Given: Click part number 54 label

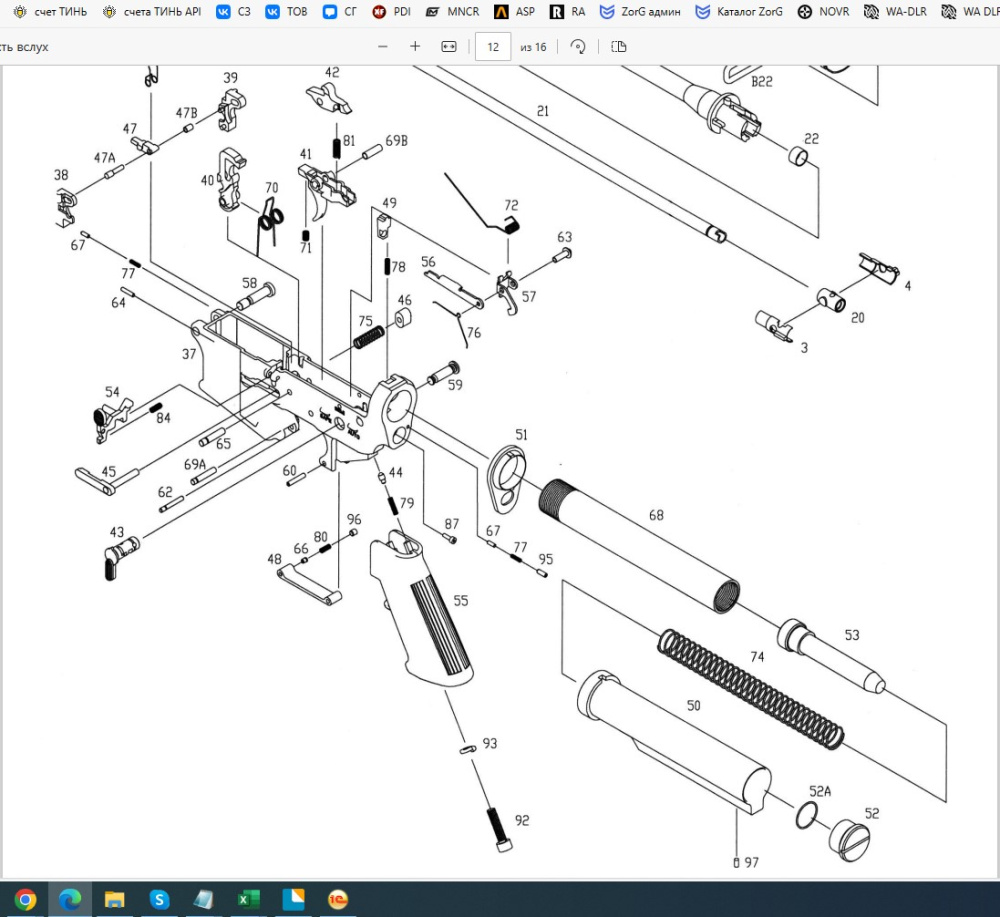Looking at the screenshot, I should point(112,392).
